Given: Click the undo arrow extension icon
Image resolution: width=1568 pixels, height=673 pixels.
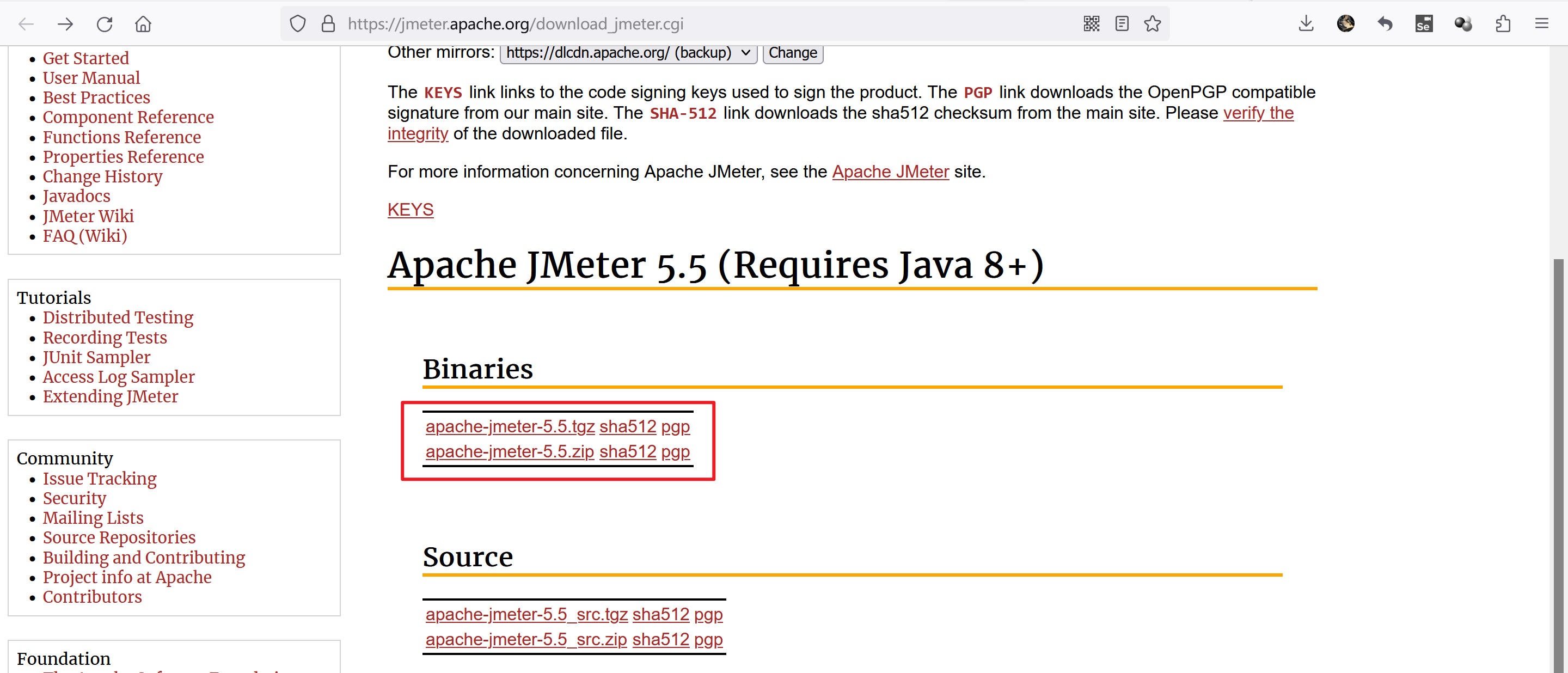Looking at the screenshot, I should pyautogui.click(x=1385, y=24).
